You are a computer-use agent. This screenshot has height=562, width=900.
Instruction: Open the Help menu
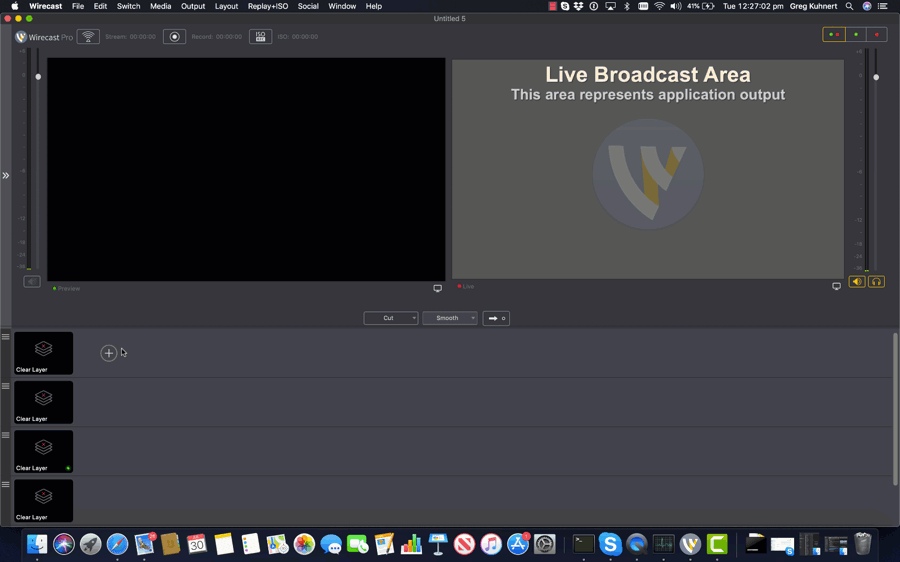[374, 6]
